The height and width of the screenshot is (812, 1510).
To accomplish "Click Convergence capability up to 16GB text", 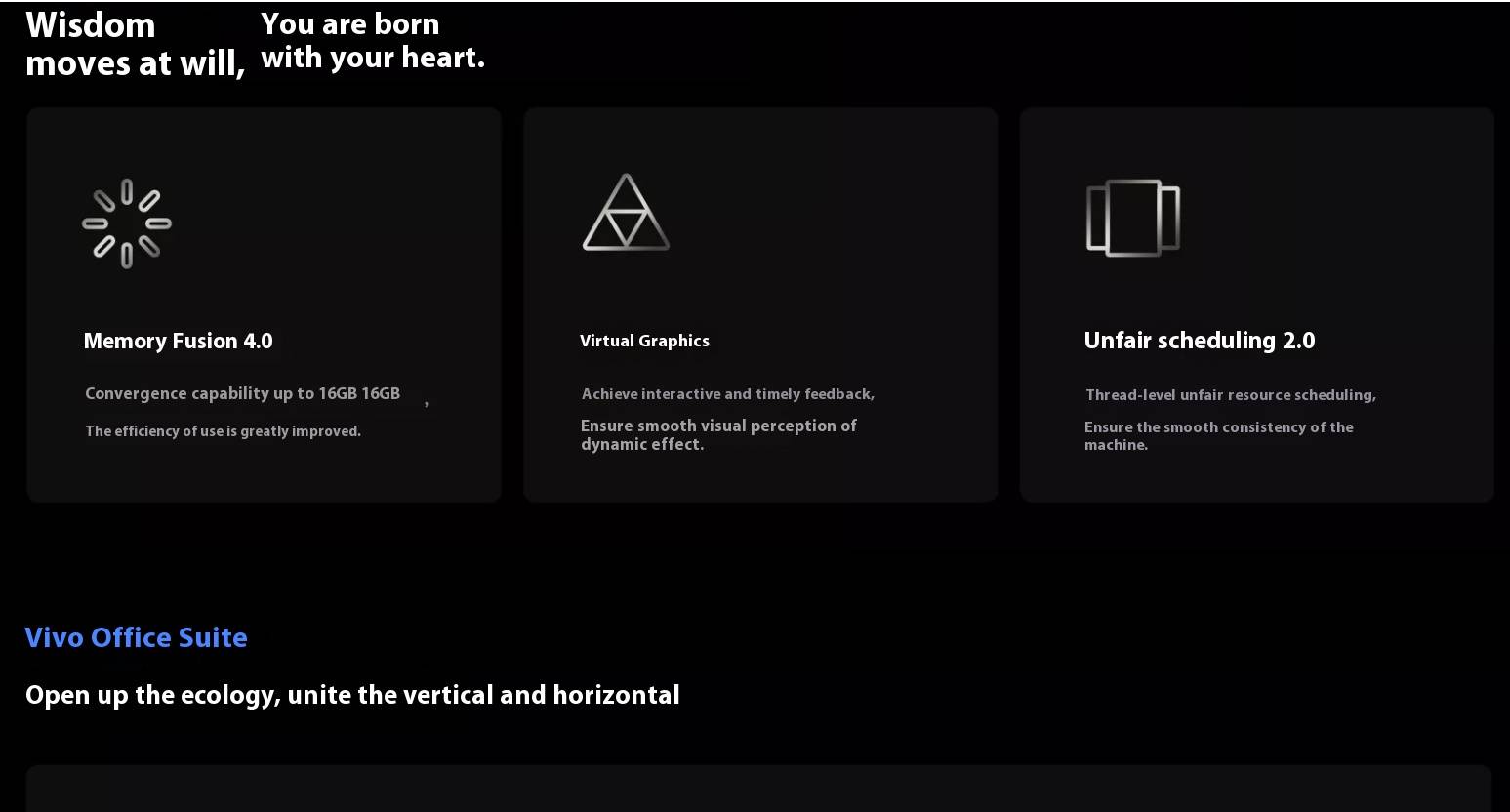I will coord(243,393).
